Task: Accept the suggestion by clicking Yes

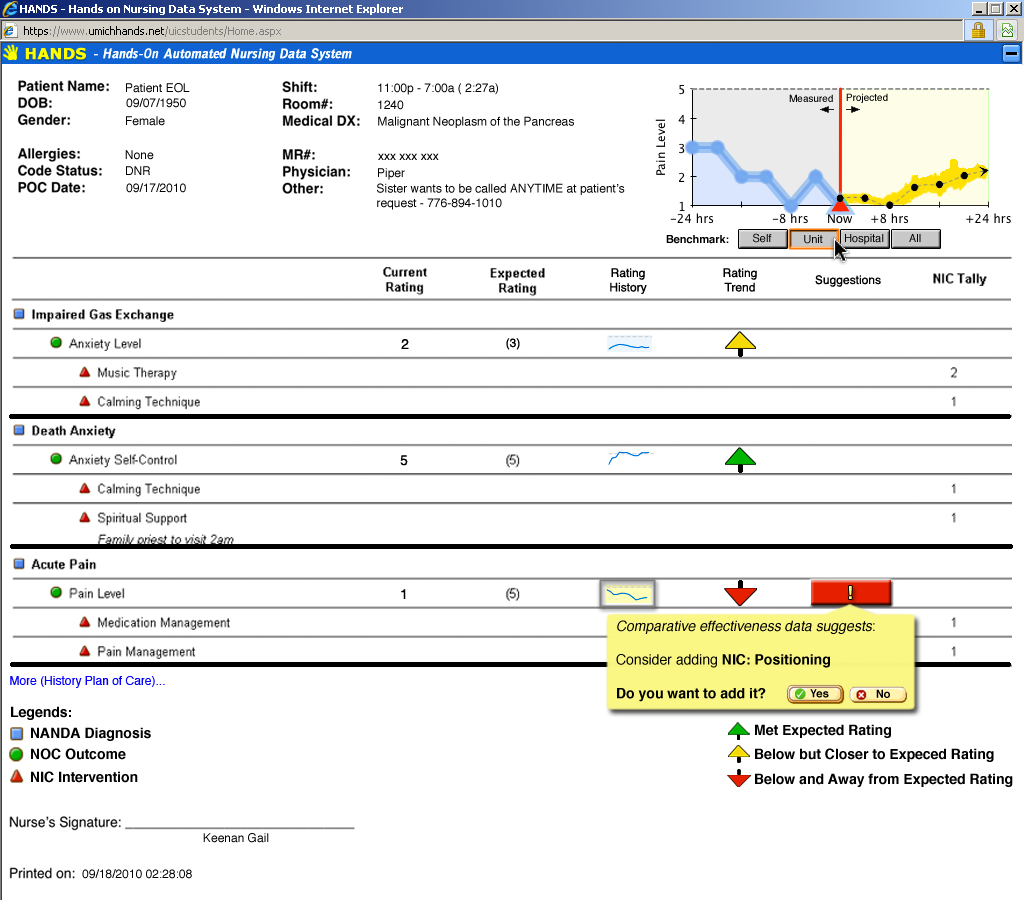Action: 815,694
